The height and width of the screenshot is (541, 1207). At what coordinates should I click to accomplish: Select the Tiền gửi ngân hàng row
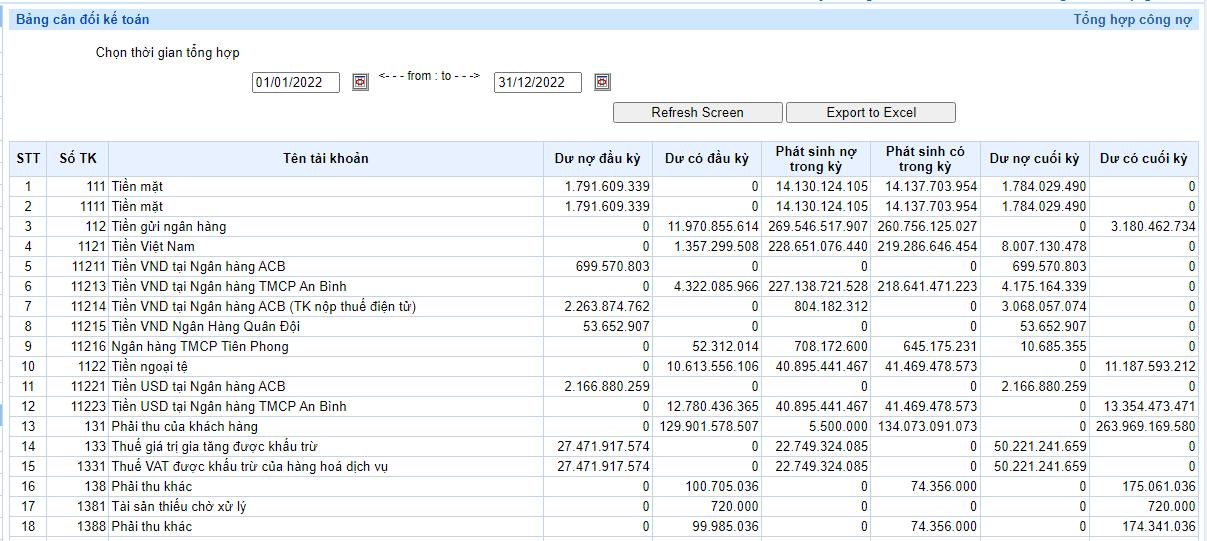click(168, 226)
